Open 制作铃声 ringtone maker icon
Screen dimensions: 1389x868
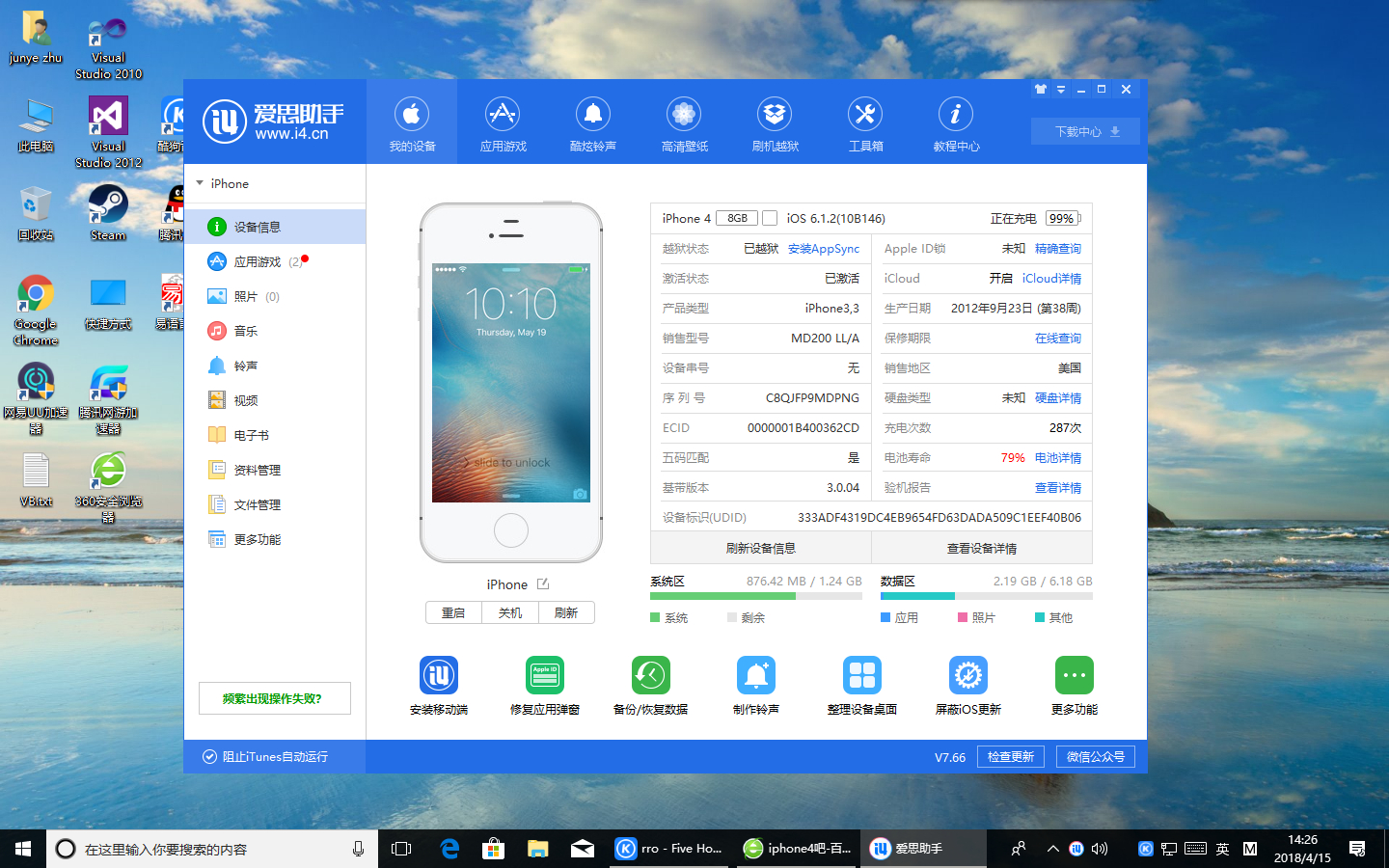[756, 675]
